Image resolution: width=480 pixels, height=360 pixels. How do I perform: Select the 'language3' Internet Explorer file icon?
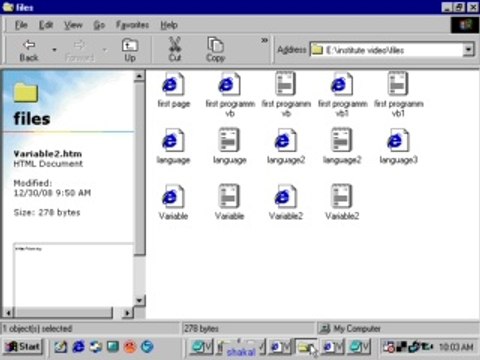pos(398,140)
